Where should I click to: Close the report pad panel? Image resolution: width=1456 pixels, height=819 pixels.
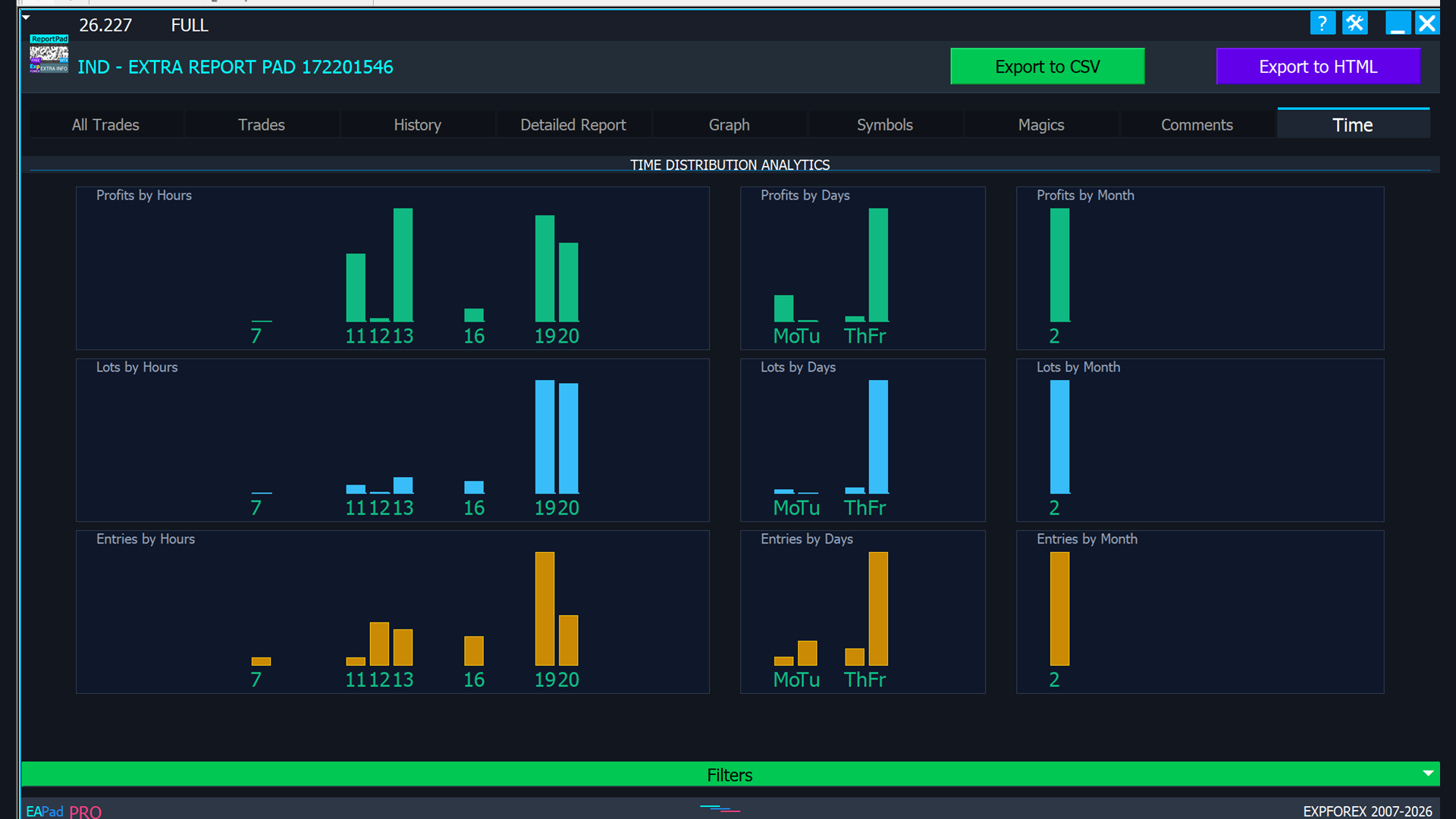1427,24
